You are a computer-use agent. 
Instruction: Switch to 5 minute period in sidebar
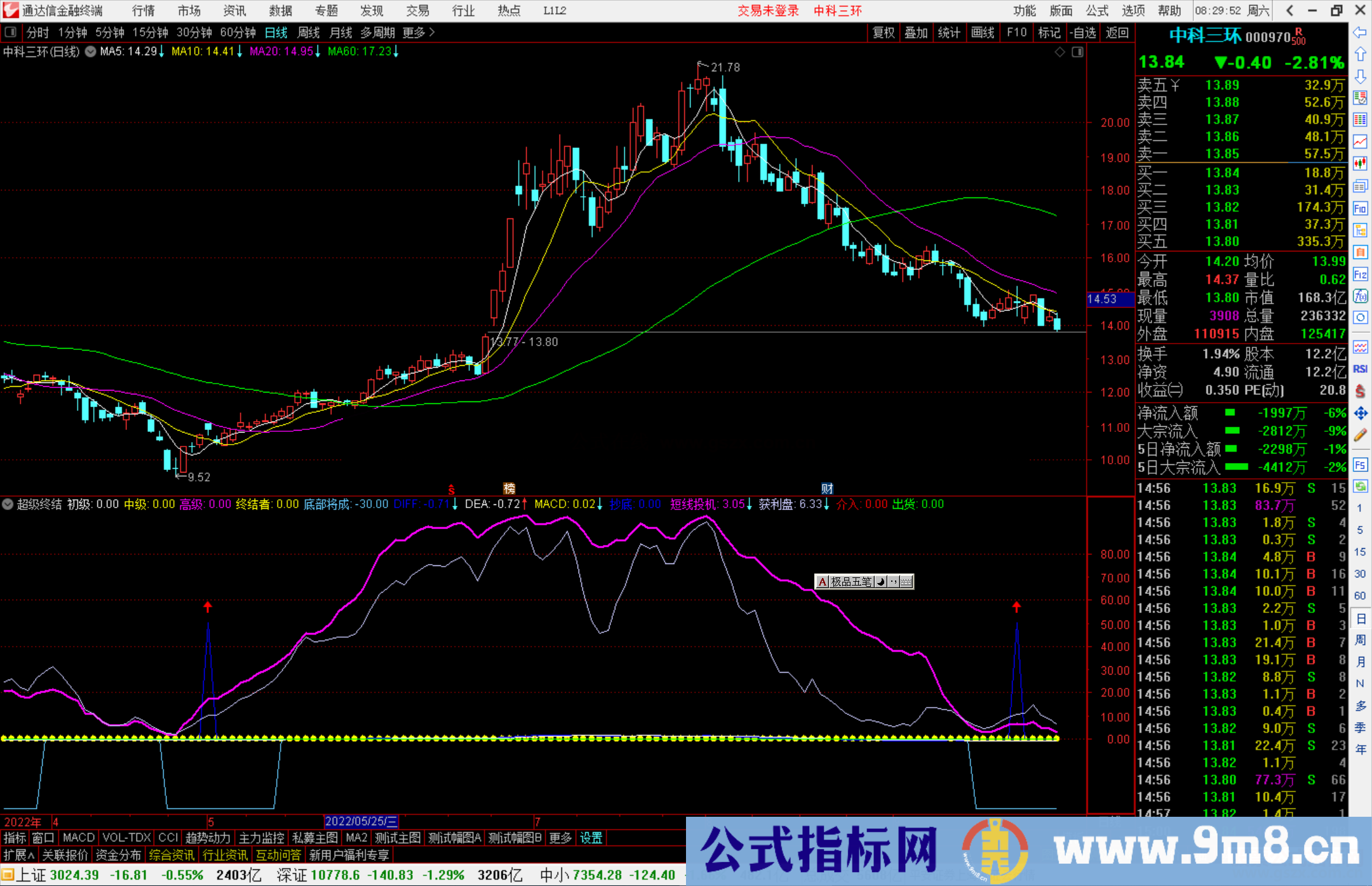pos(1359,530)
